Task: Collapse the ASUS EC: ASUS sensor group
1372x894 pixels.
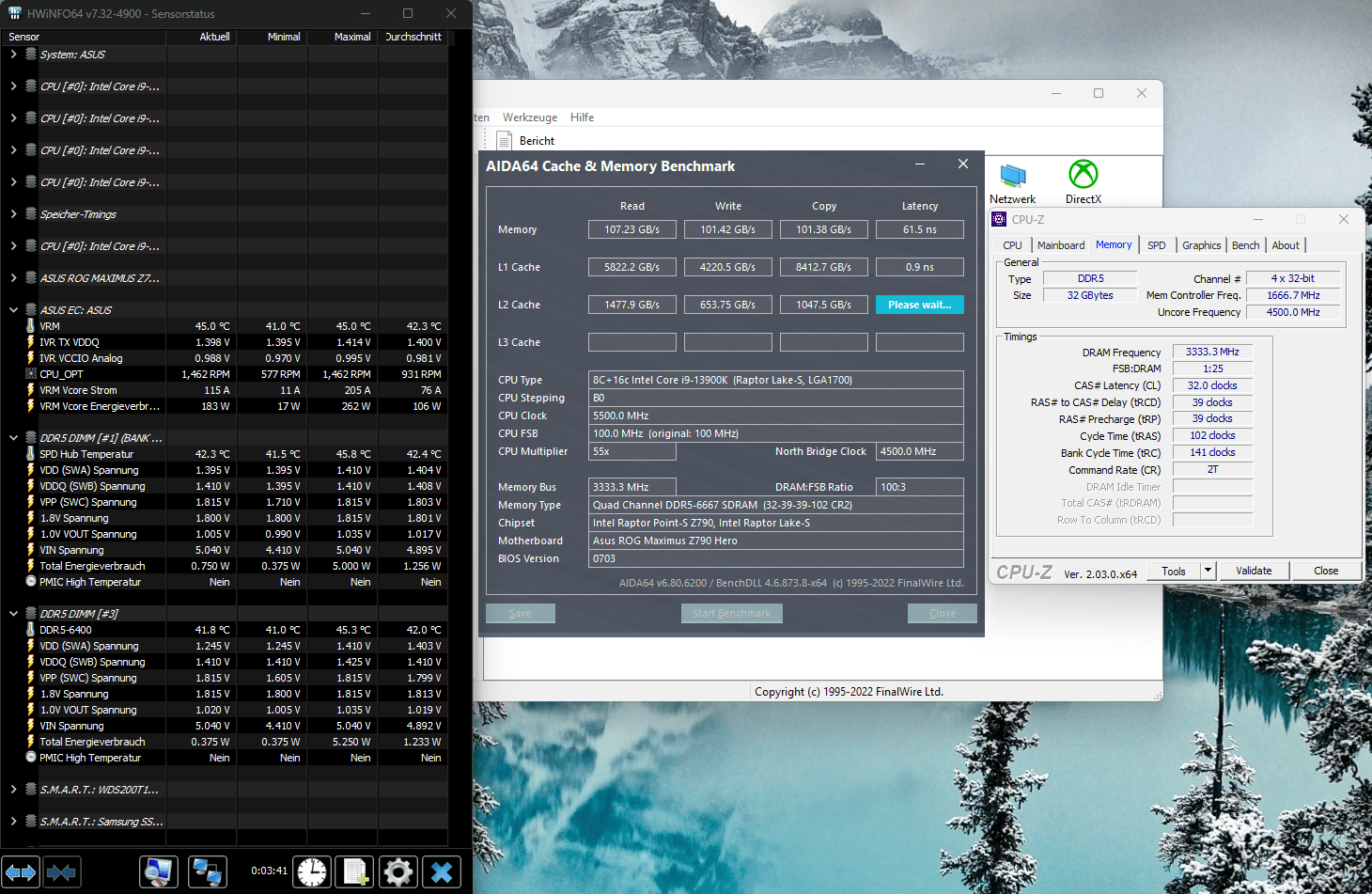Action: click(x=13, y=310)
